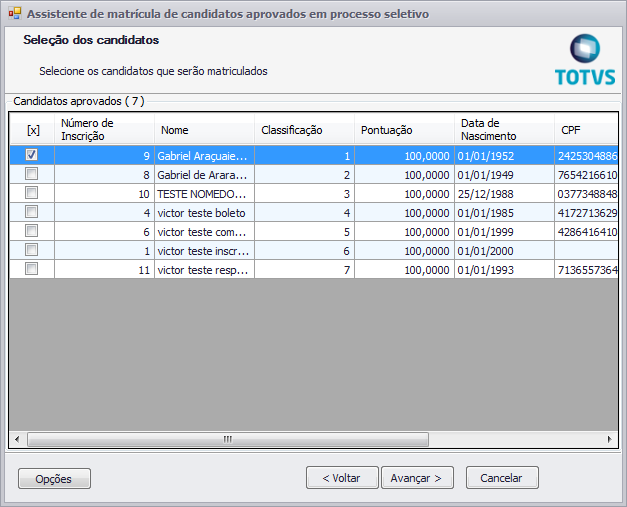Viewport: 627px width, 507px height.
Task: Click Pontuação cell in TESTE NOMEDO row
Action: [x=404, y=194]
